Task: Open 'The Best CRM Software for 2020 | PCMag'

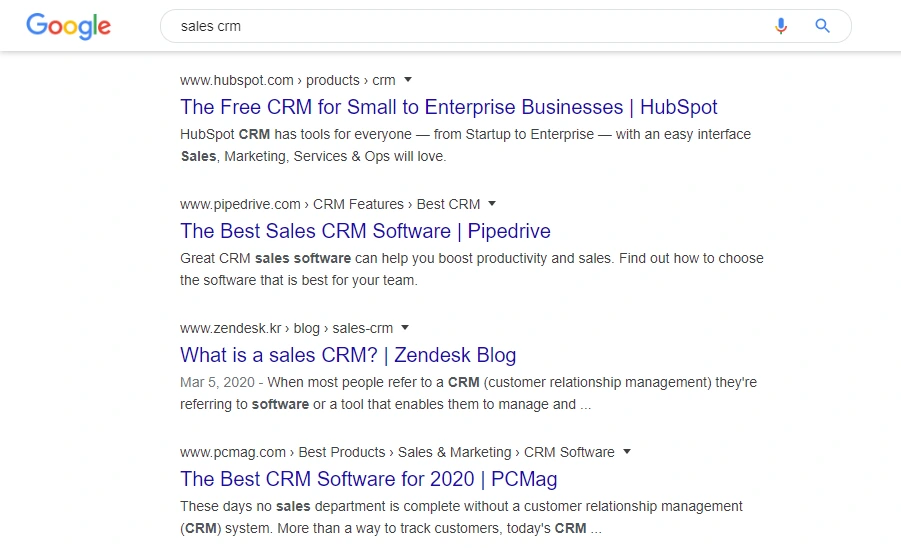Action: 369,479
